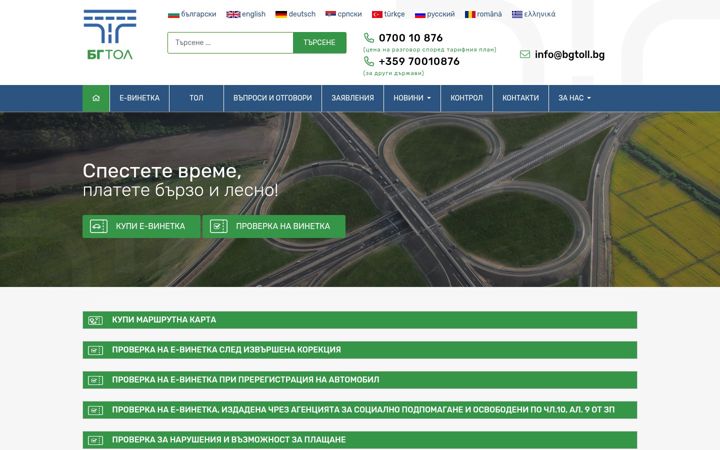Click the UK flag icon
This screenshot has width=720, height=450.
tap(233, 15)
